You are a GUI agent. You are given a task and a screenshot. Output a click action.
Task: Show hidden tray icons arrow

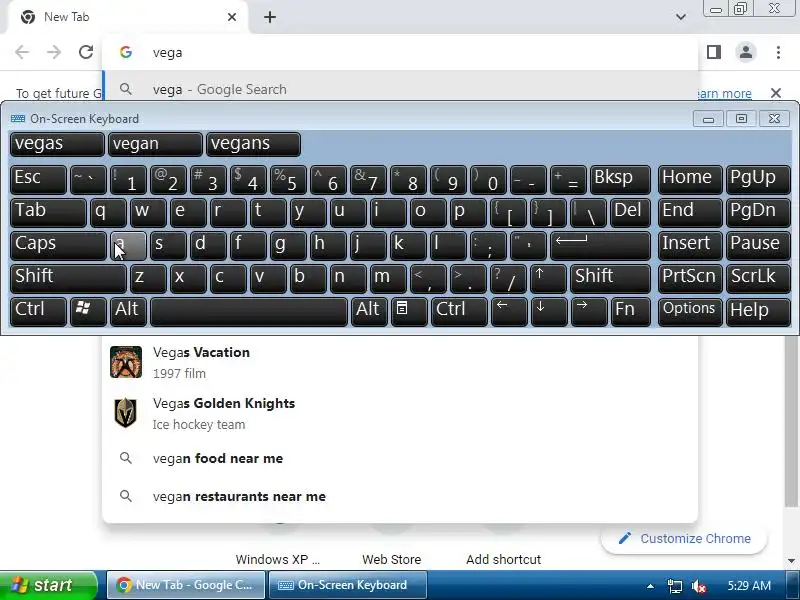tap(650, 586)
